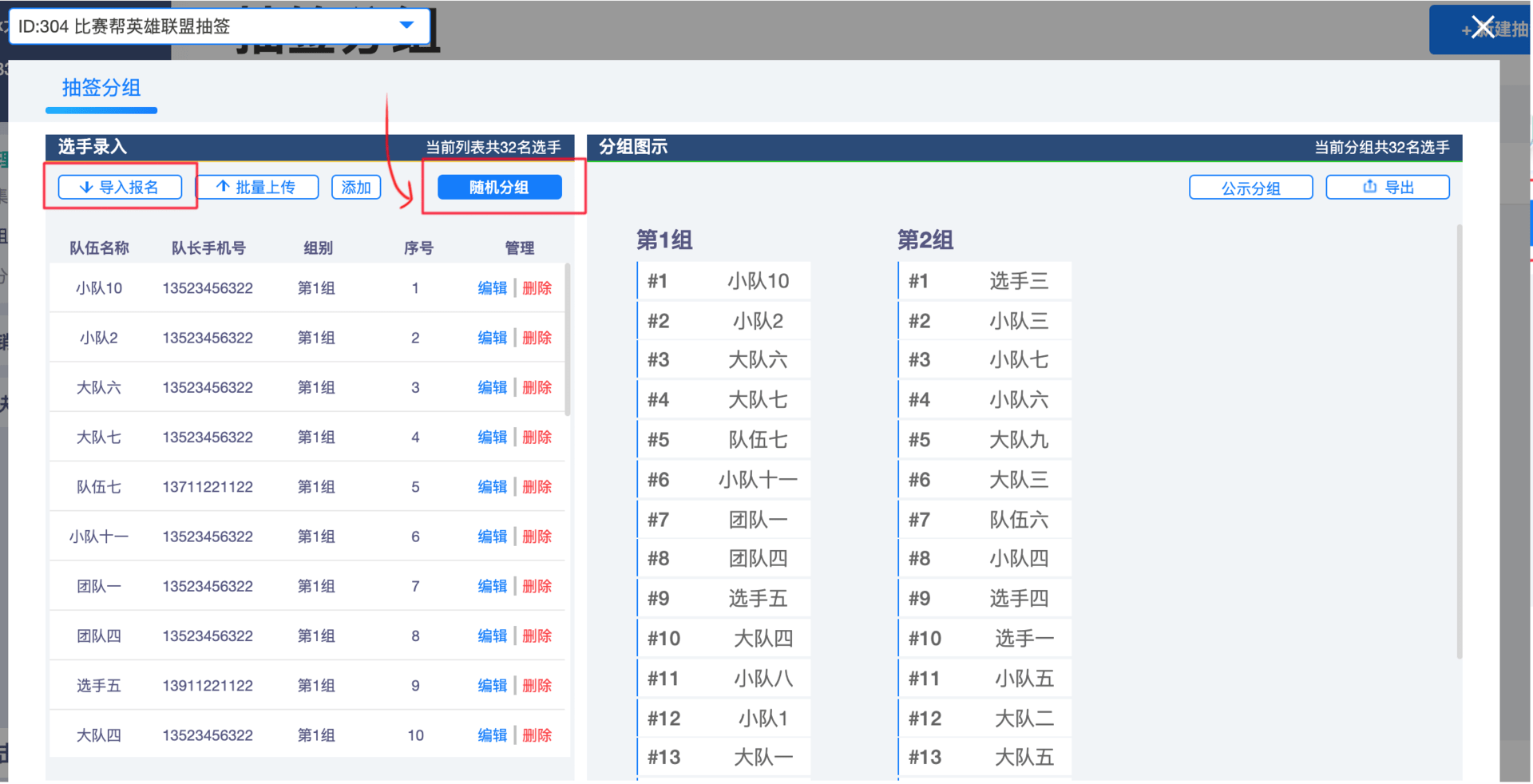Delete the 团队一 row

point(537,586)
